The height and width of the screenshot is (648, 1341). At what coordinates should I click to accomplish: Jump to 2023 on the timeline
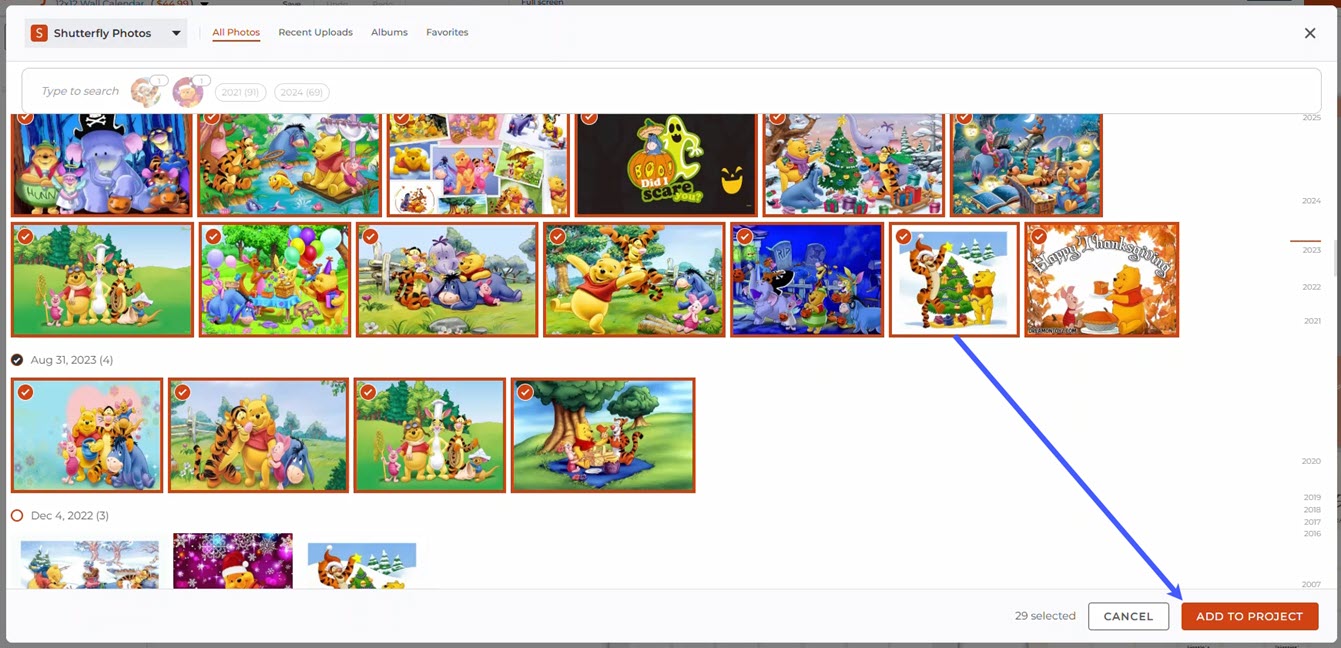pos(1311,250)
